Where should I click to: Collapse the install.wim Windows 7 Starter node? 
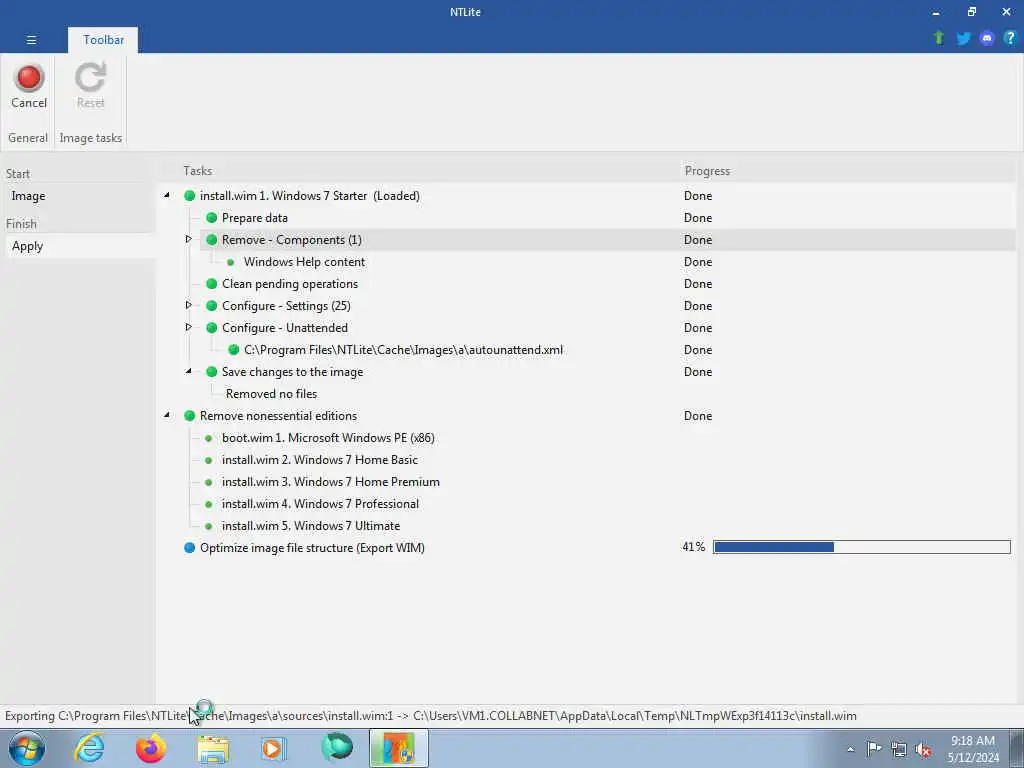tap(167, 195)
